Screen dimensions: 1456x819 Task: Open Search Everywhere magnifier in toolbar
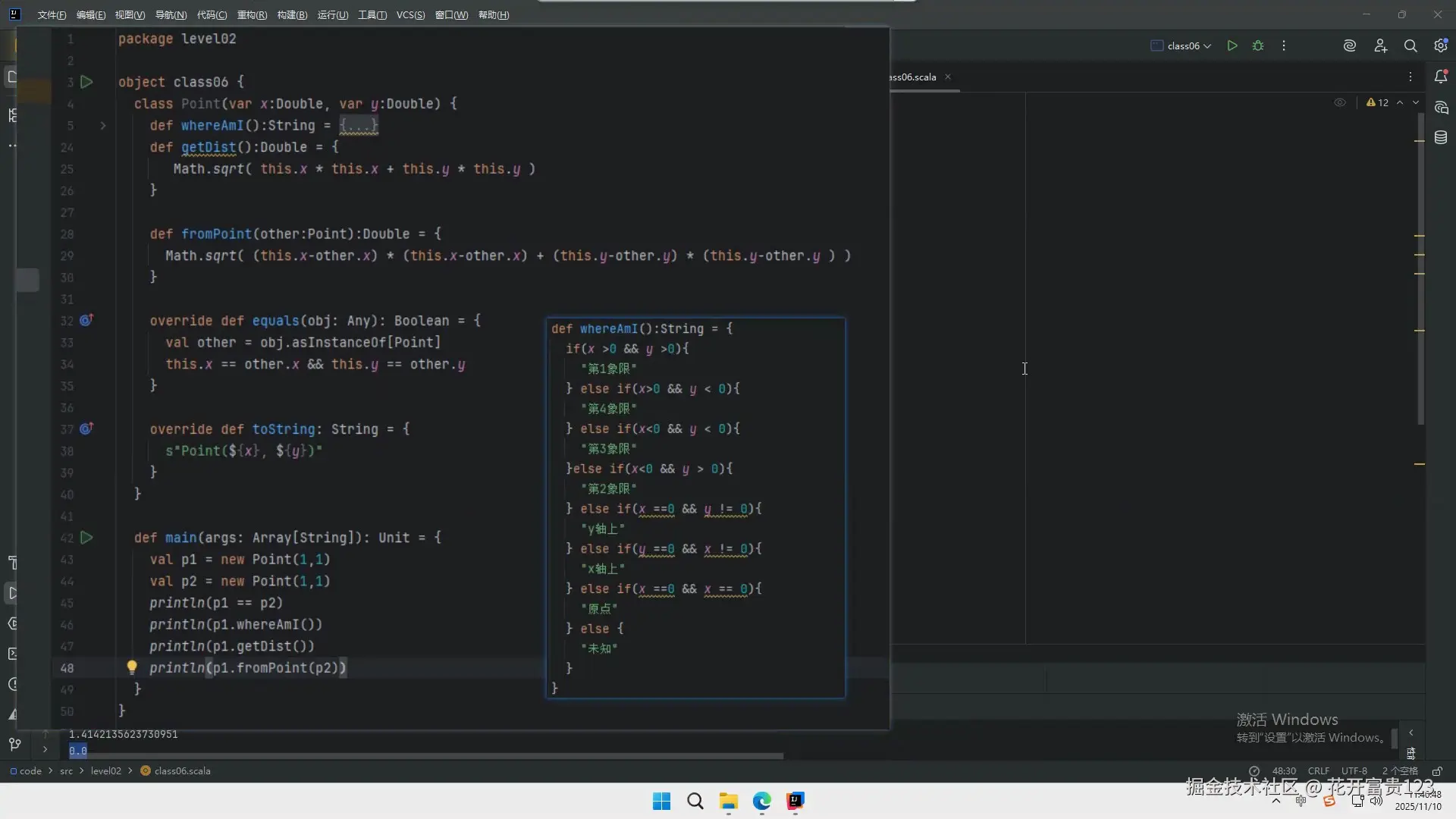pyautogui.click(x=1410, y=45)
